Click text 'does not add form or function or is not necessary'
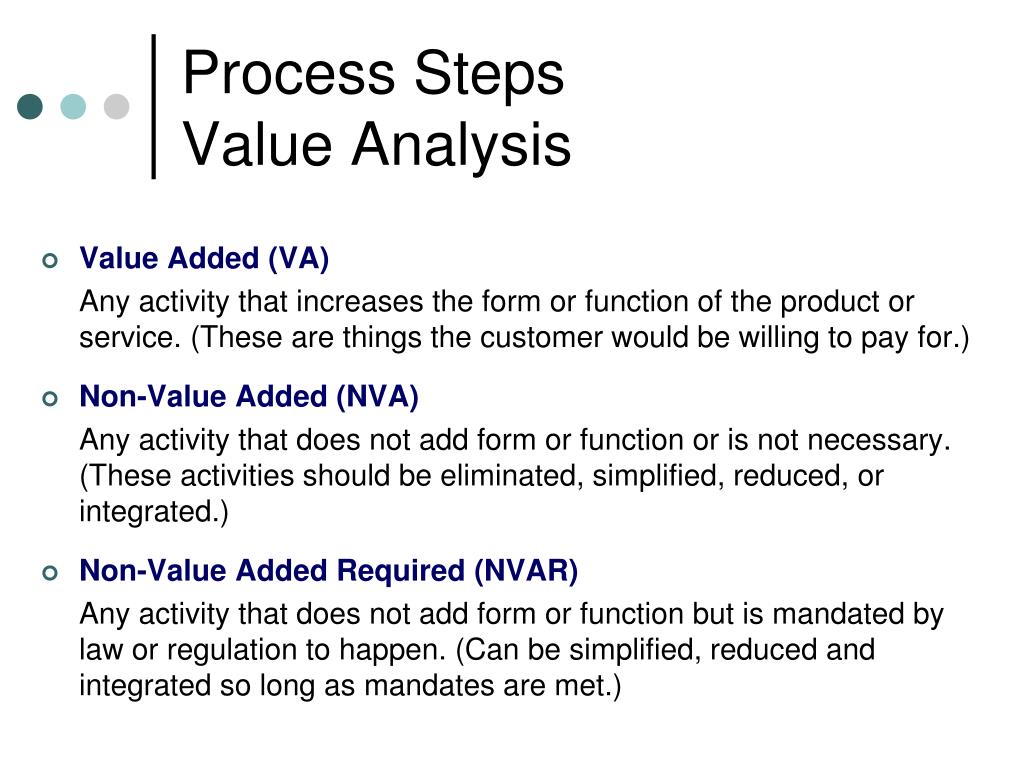This screenshot has width=1024, height=768. [620, 440]
